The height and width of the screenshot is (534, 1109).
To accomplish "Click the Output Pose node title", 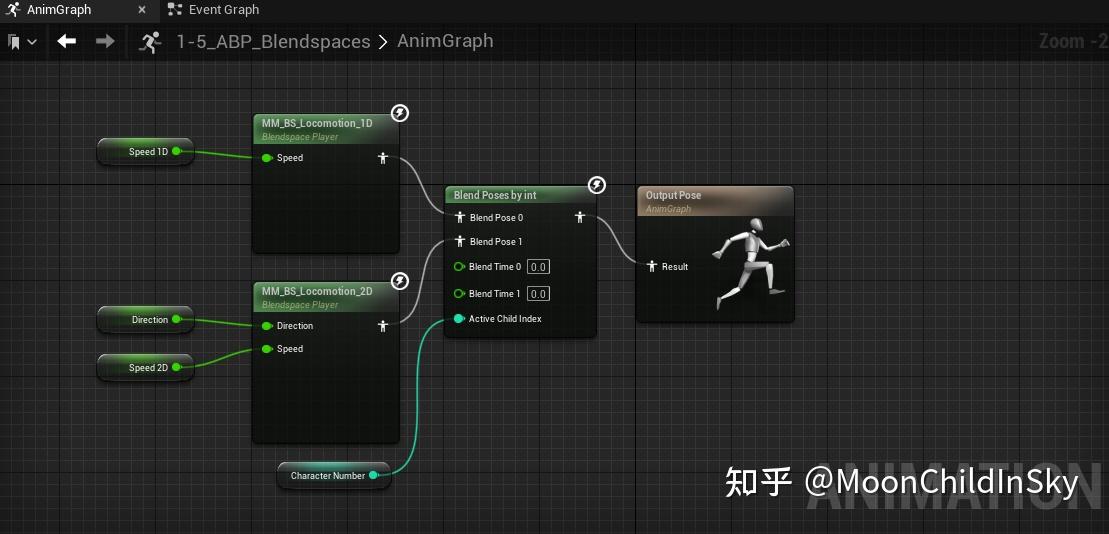I will (673, 195).
